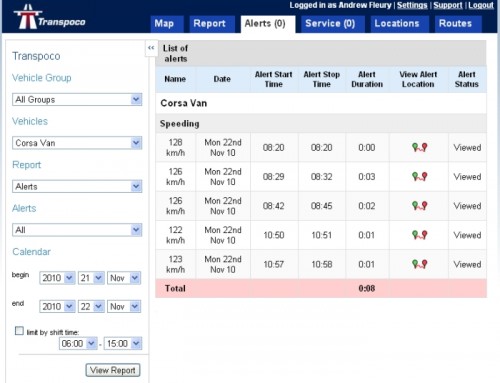View alert location for 123 km/h alert
500x383 pixels.
tap(420, 264)
